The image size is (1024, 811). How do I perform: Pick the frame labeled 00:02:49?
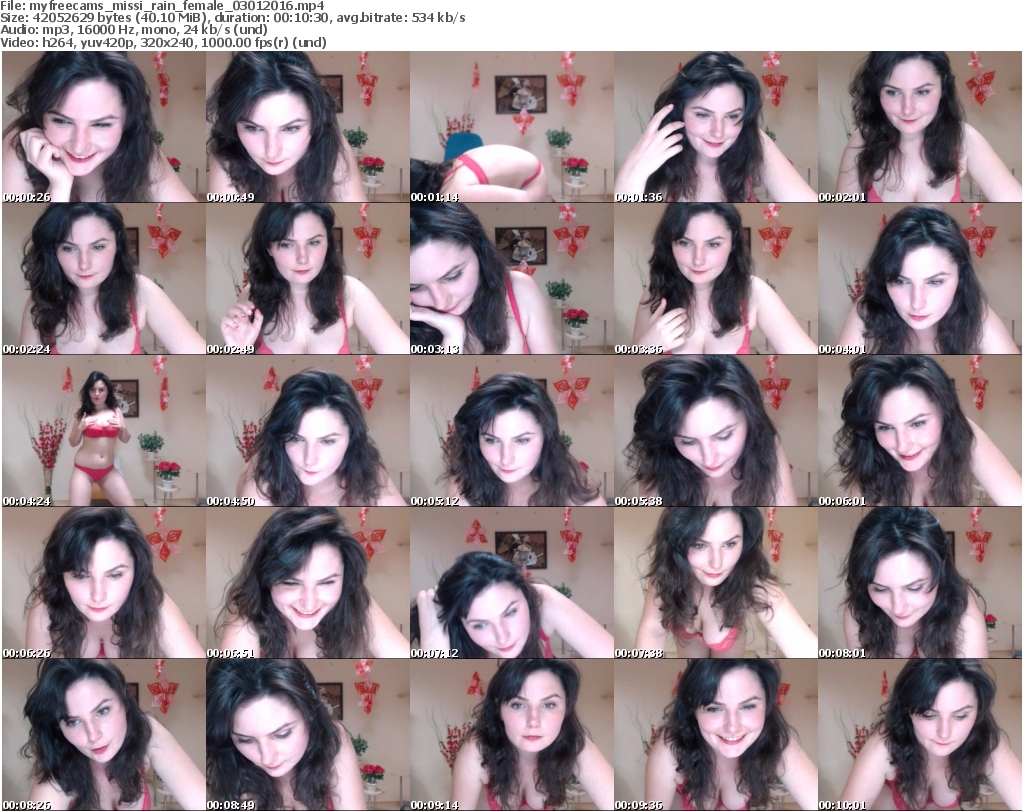308,279
